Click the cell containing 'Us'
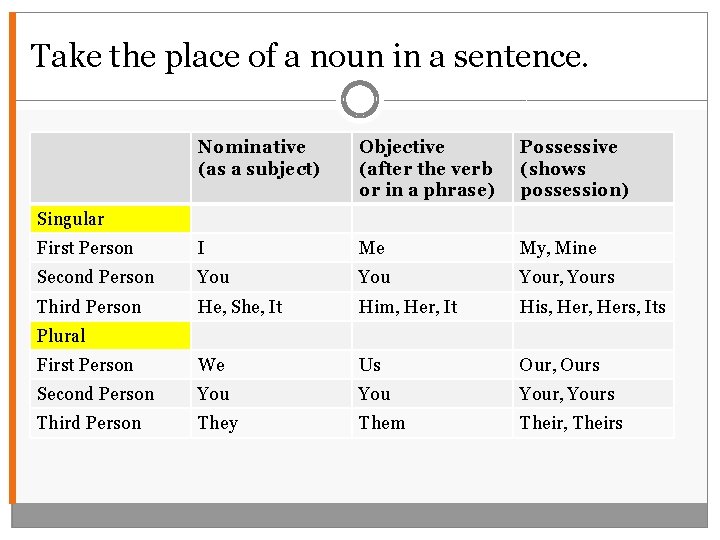This screenshot has height=540, width=720. (x=433, y=365)
